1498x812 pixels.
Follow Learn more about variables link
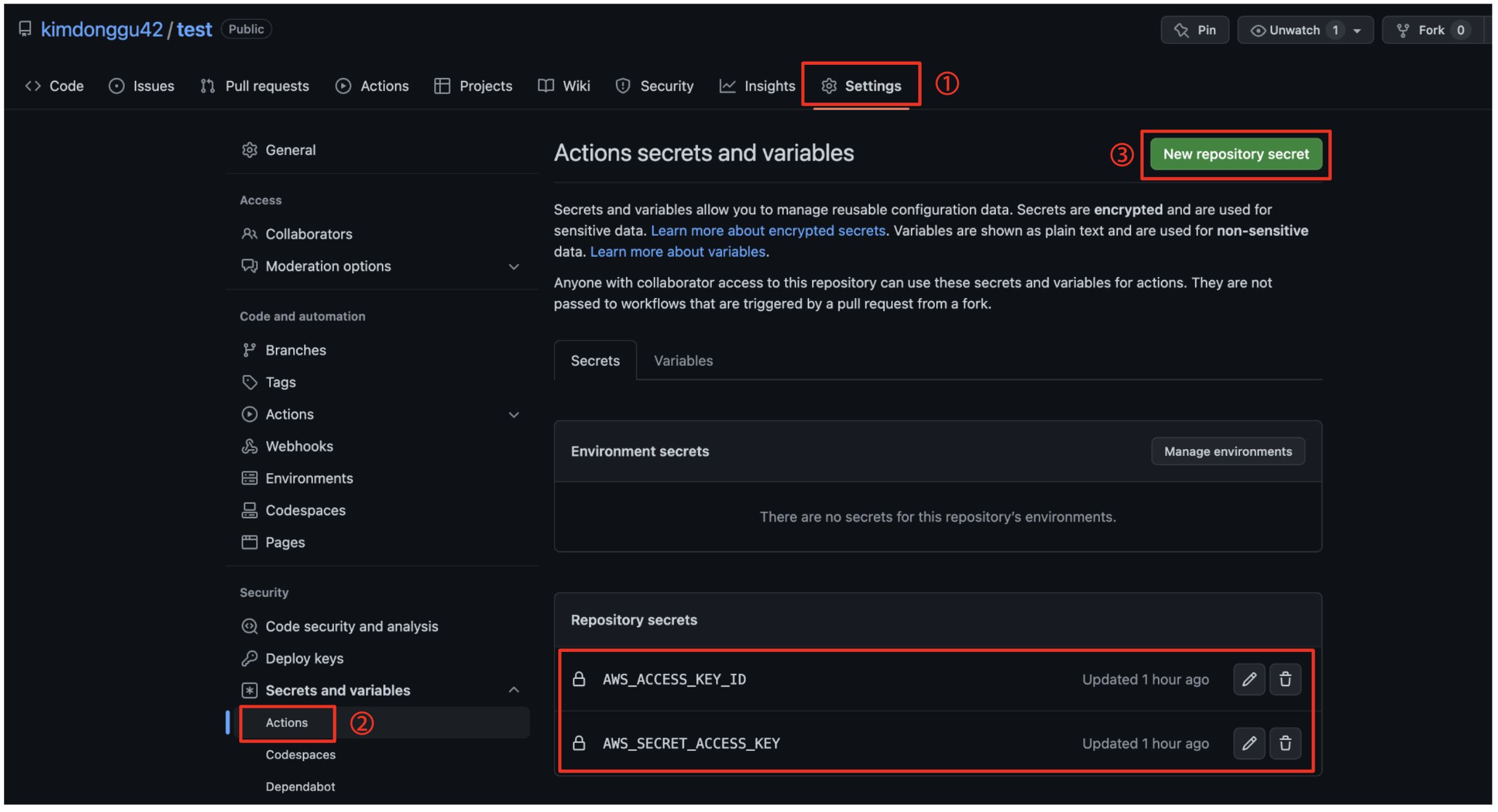coord(678,252)
